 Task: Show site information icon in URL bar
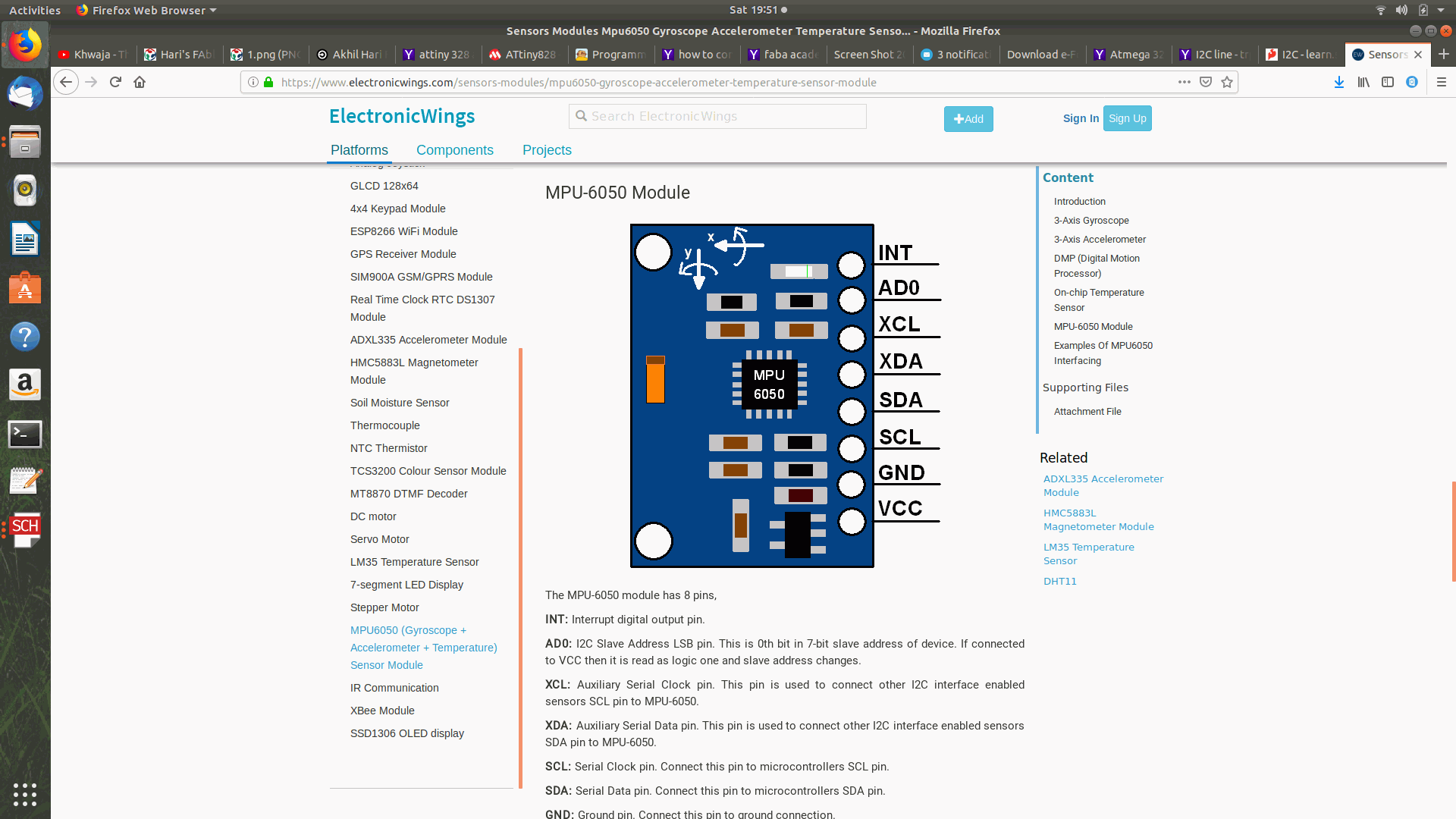pos(253,82)
